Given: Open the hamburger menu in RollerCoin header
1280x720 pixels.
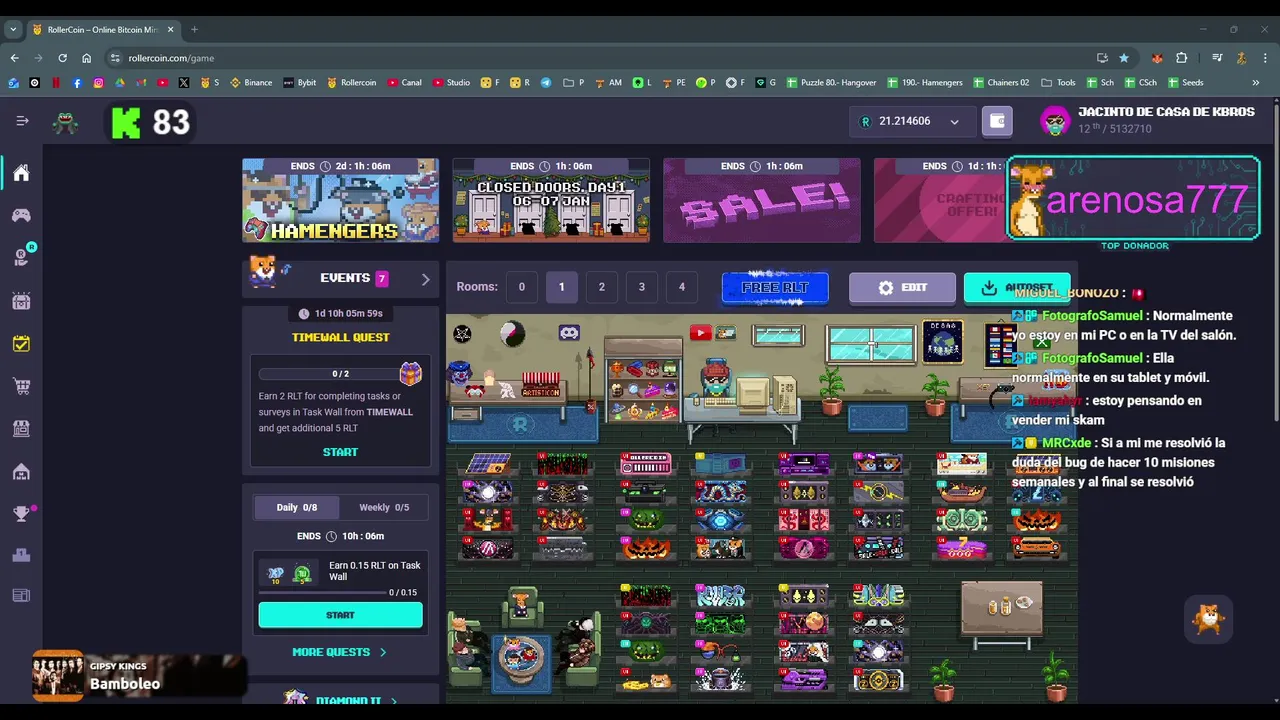Looking at the screenshot, I should pos(22,121).
